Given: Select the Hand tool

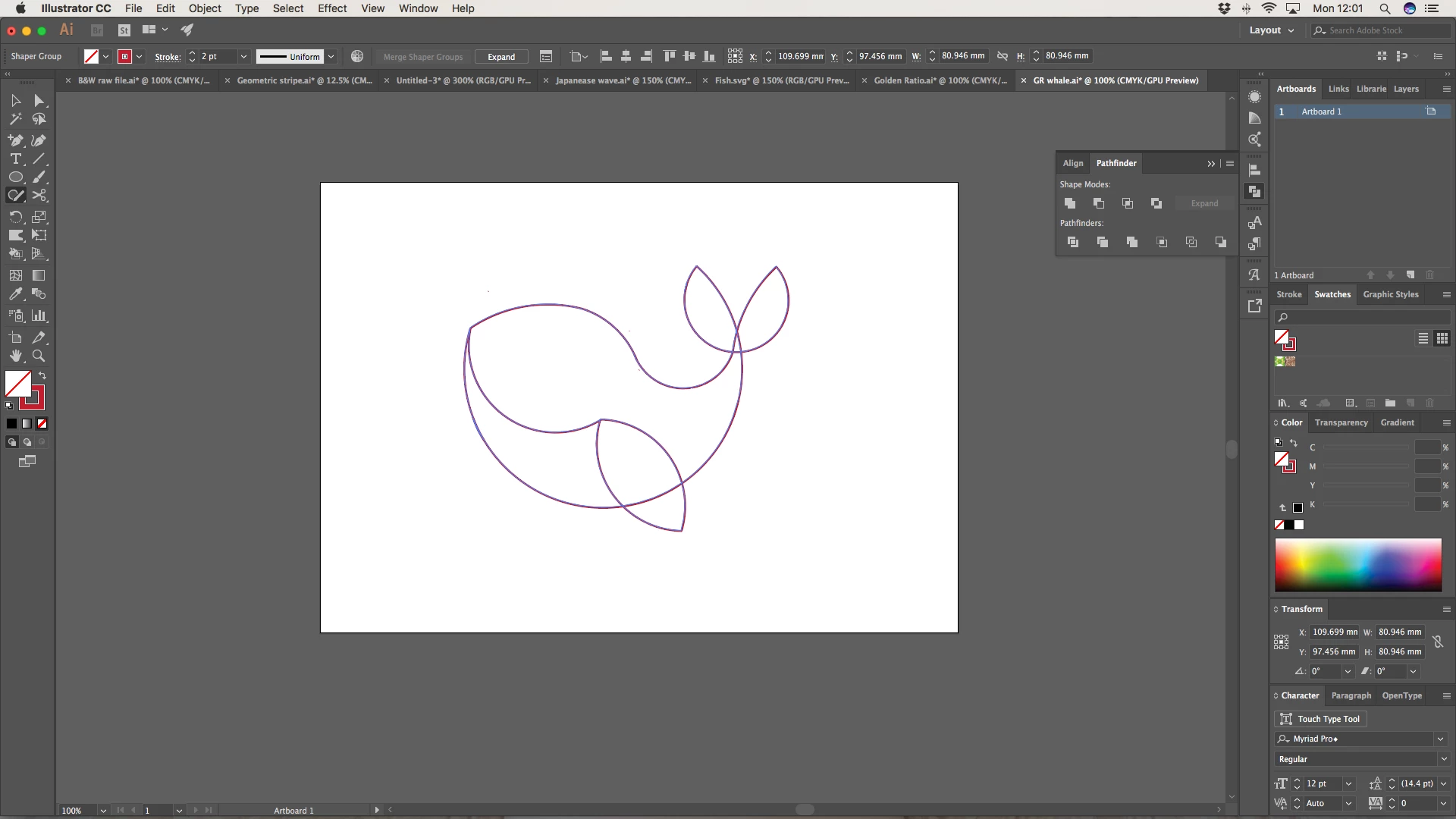Looking at the screenshot, I should (15, 356).
